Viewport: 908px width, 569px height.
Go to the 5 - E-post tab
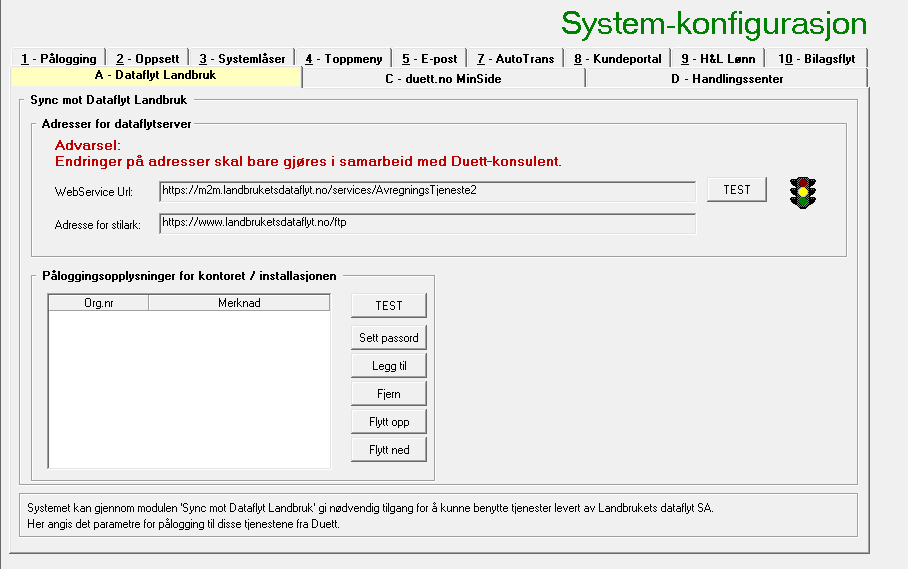pyautogui.click(x=429, y=58)
